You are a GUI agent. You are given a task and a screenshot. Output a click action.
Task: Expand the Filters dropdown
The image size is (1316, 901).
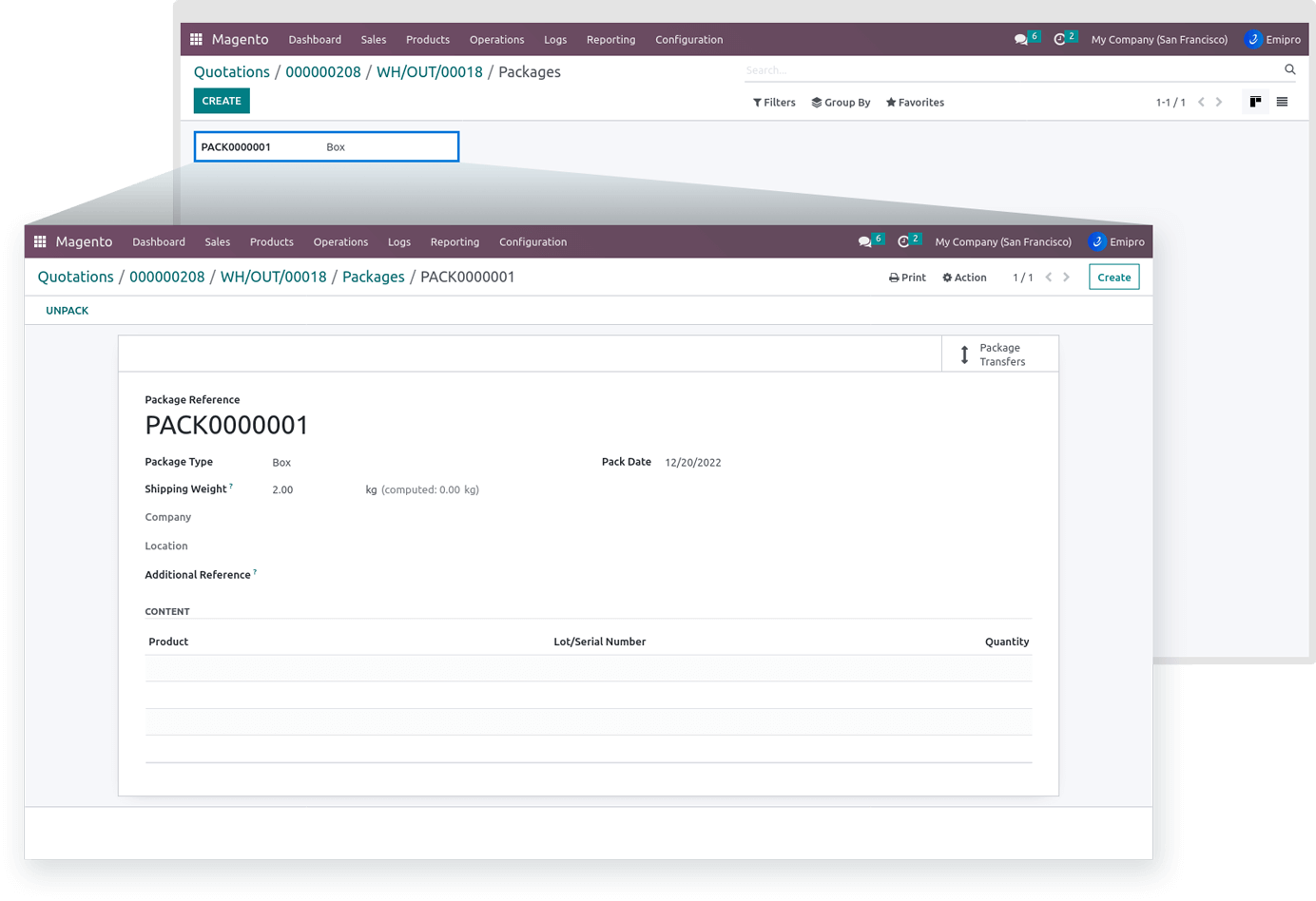(774, 103)
